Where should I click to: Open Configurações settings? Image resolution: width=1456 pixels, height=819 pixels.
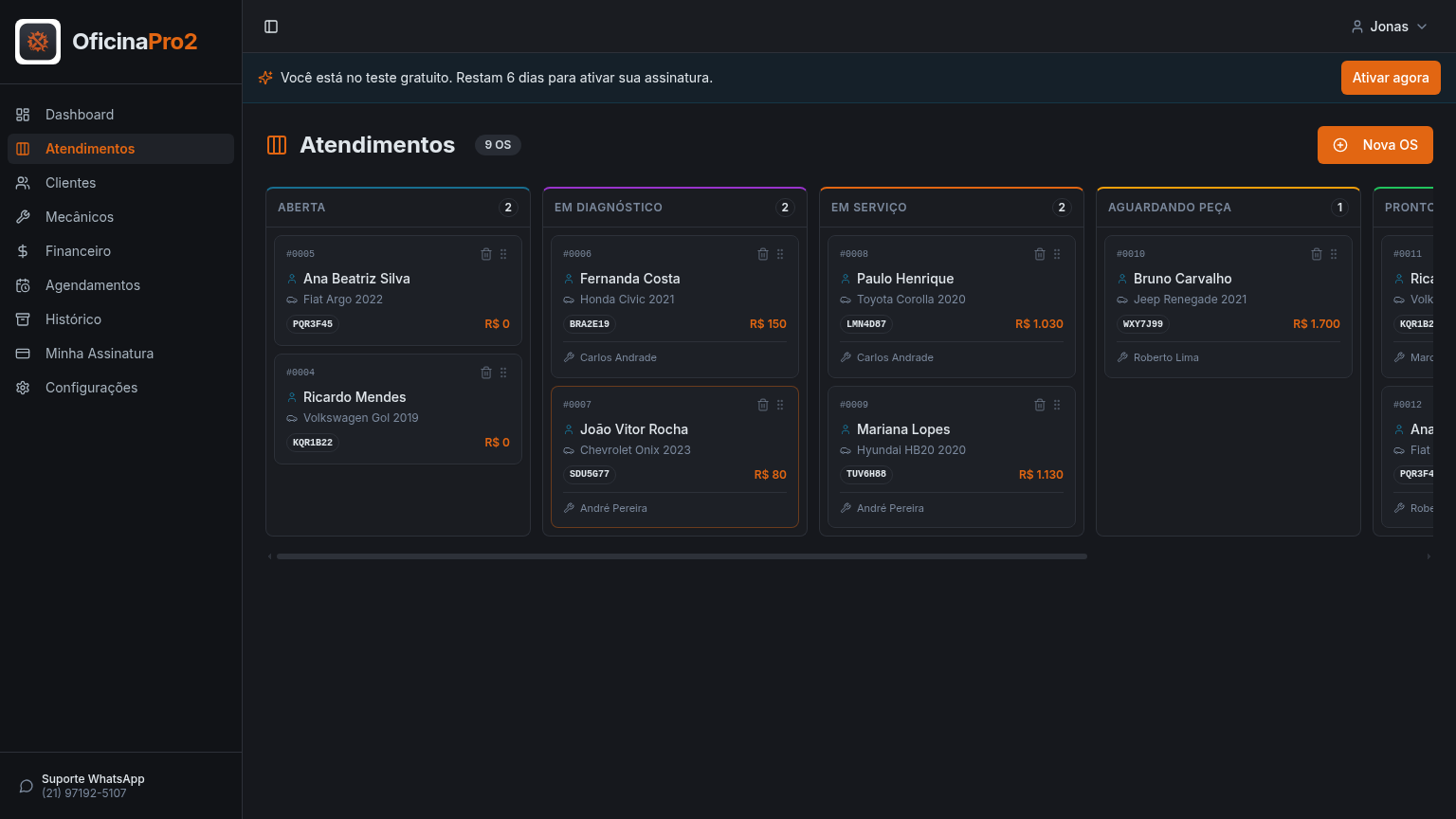pos(120,388)
